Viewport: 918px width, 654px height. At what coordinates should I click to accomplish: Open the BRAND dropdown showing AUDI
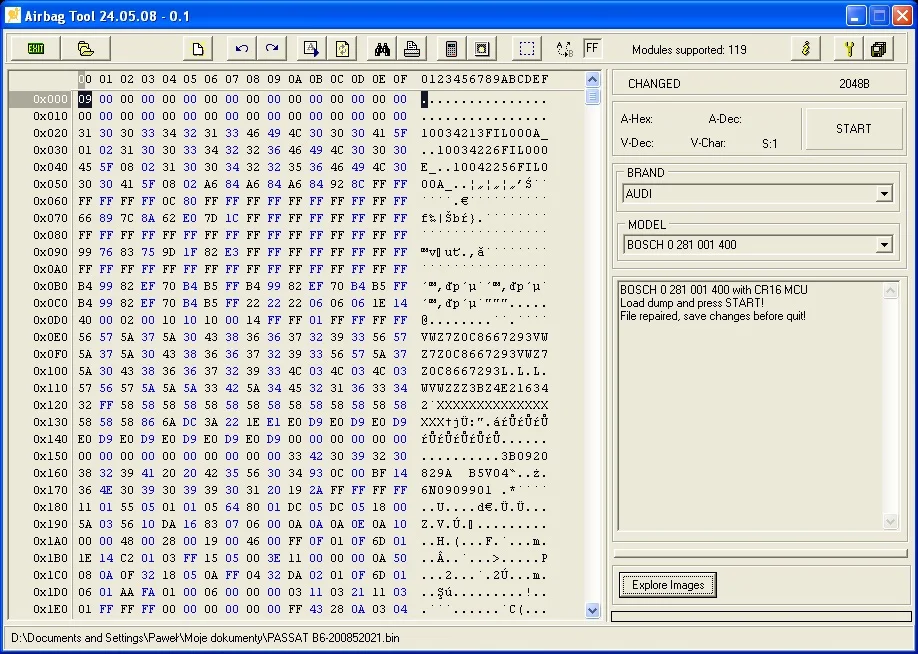pyautogui.click(x=884, y=194)
